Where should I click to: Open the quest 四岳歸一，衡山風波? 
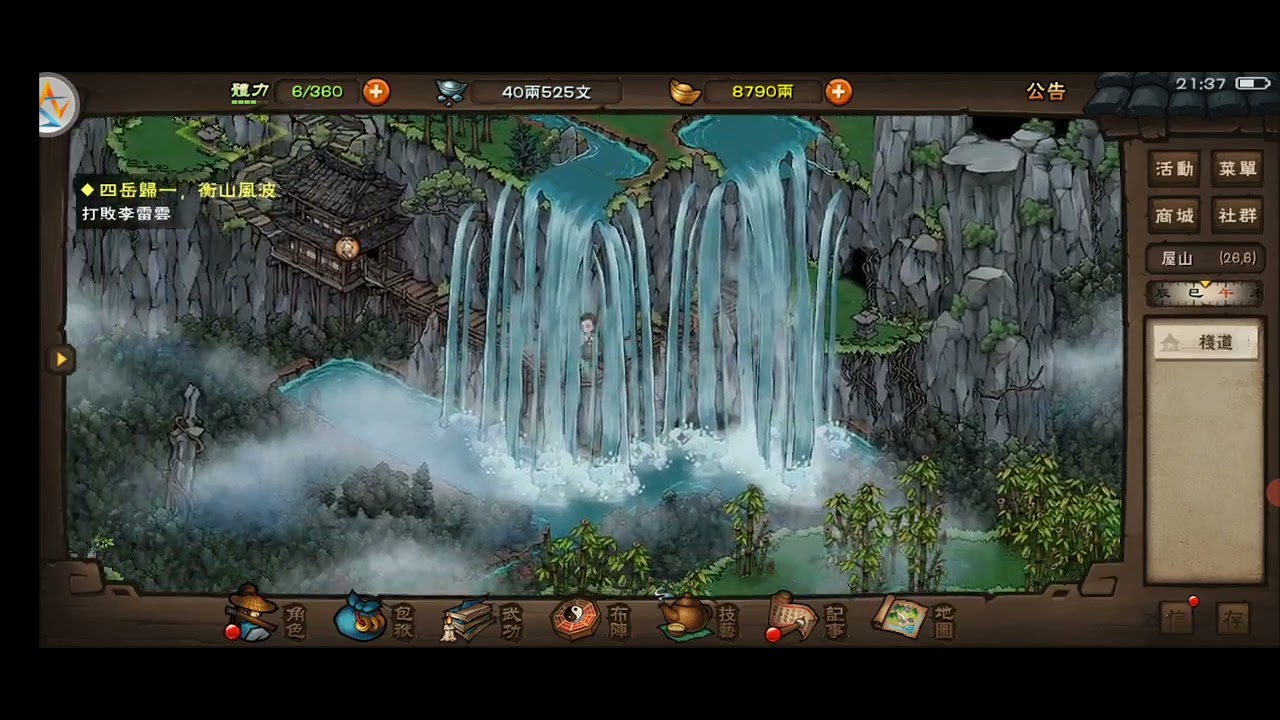[178, 190]
